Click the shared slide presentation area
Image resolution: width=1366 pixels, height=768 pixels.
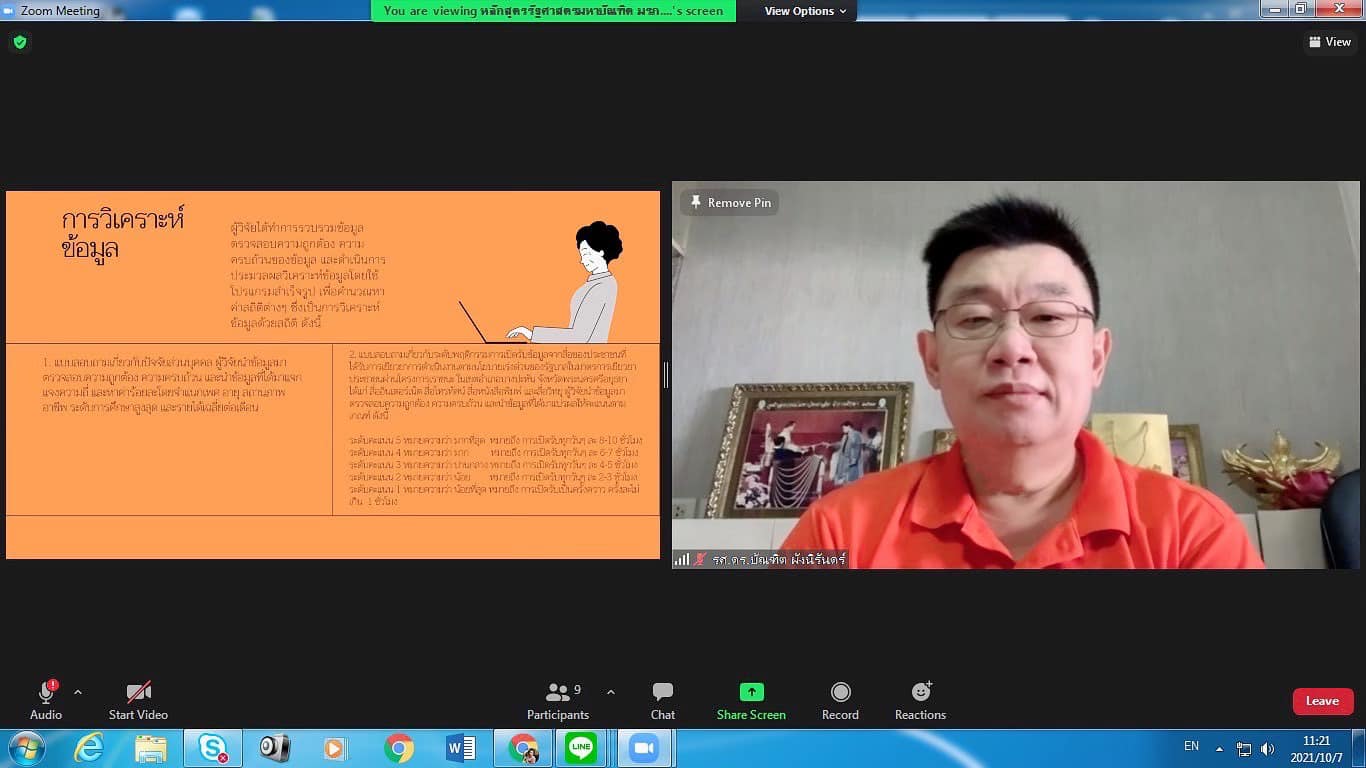click(x=333, y=375)
